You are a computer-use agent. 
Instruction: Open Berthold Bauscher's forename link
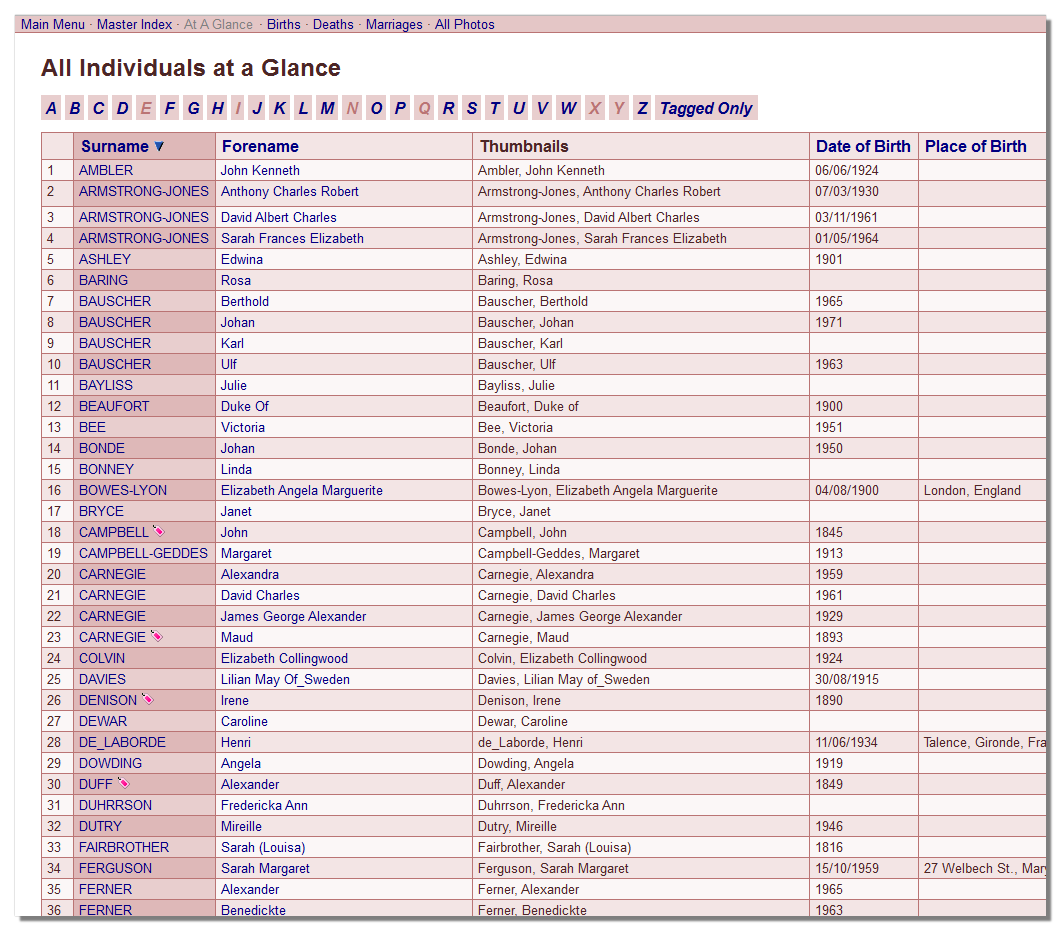(x=244, y=301)
